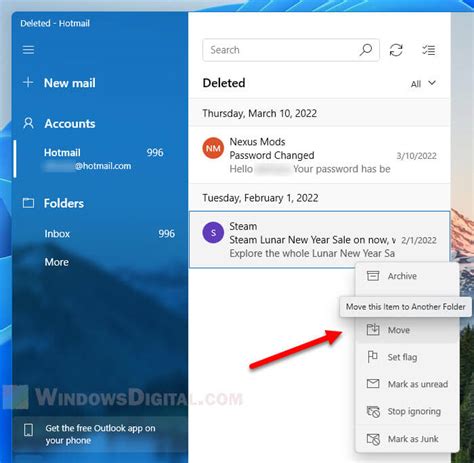This screenshot has width=474, height=463.
Task: Start a New mail message
Action: (69, 83)
